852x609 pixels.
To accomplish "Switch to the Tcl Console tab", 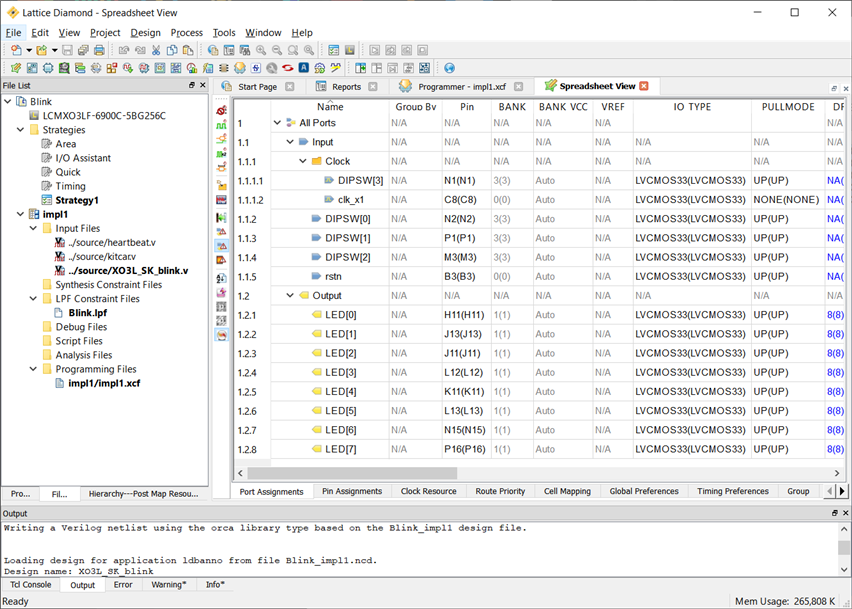I will pyautogui.click(x=30, y=585).
